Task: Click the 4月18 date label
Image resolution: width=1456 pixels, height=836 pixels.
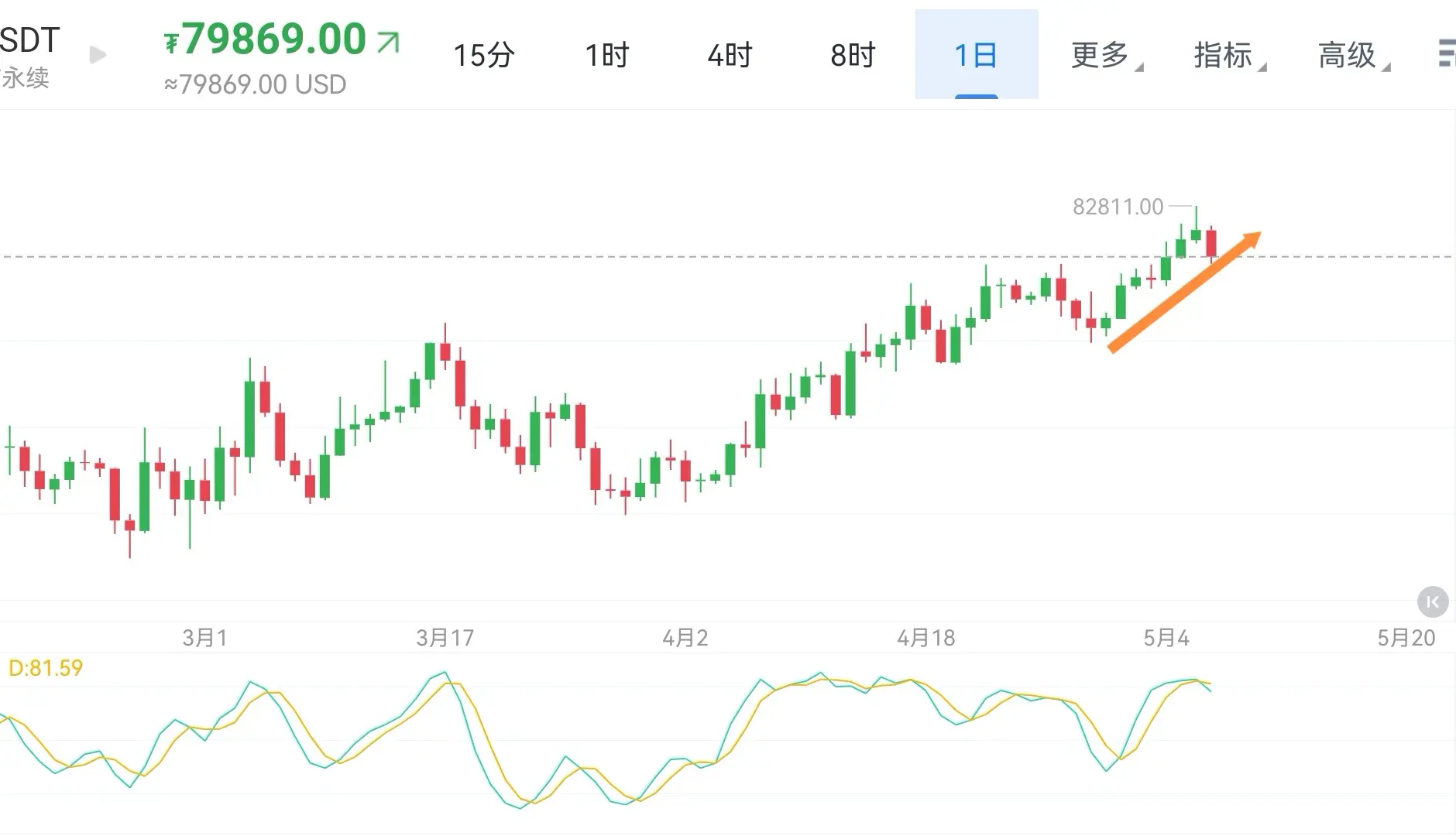Action: [926, 638]
